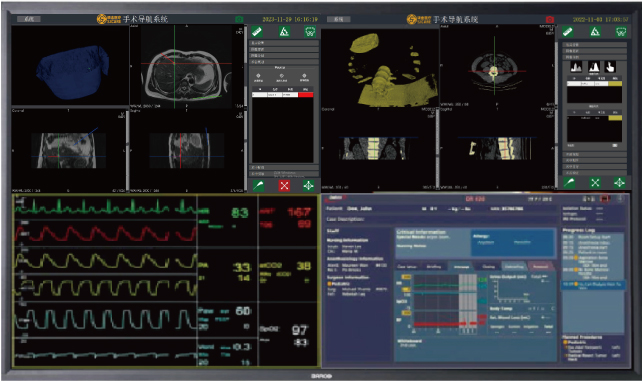Toggle the small checkbox below the lower color table

tap(615, 145)
